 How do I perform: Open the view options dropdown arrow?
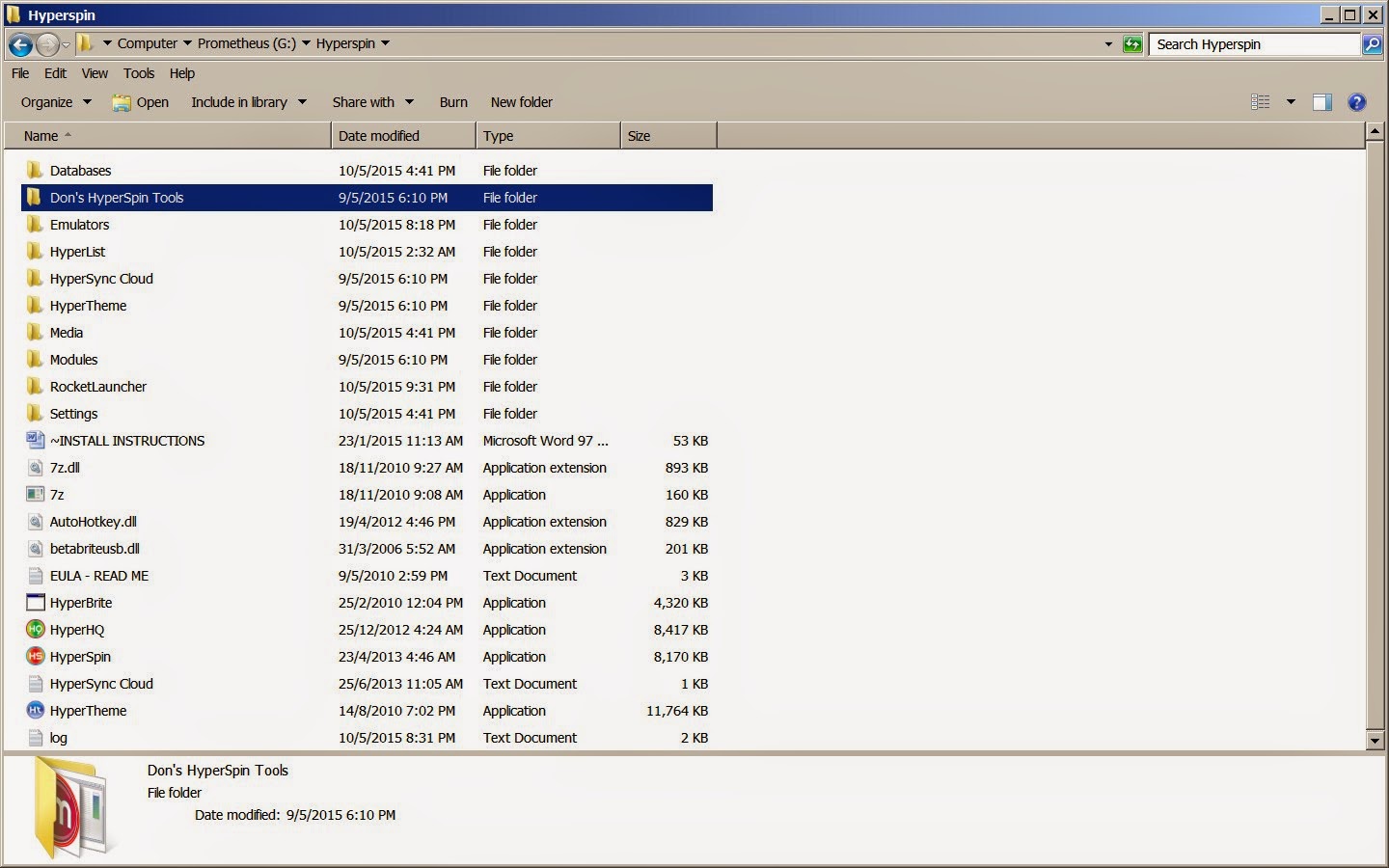tap(1291, 102)
